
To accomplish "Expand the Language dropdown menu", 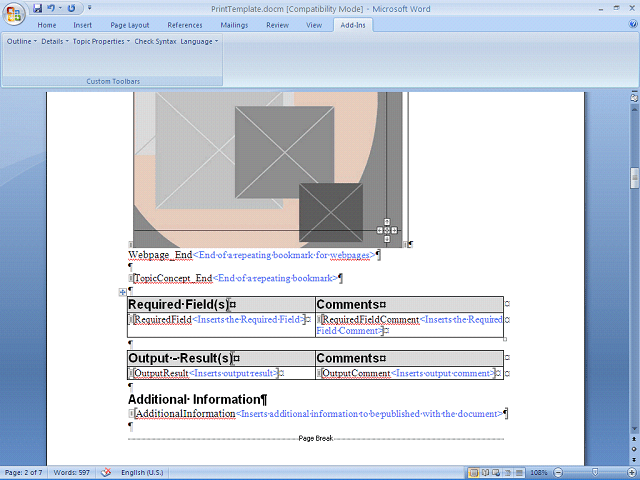I will pos(199,42).
